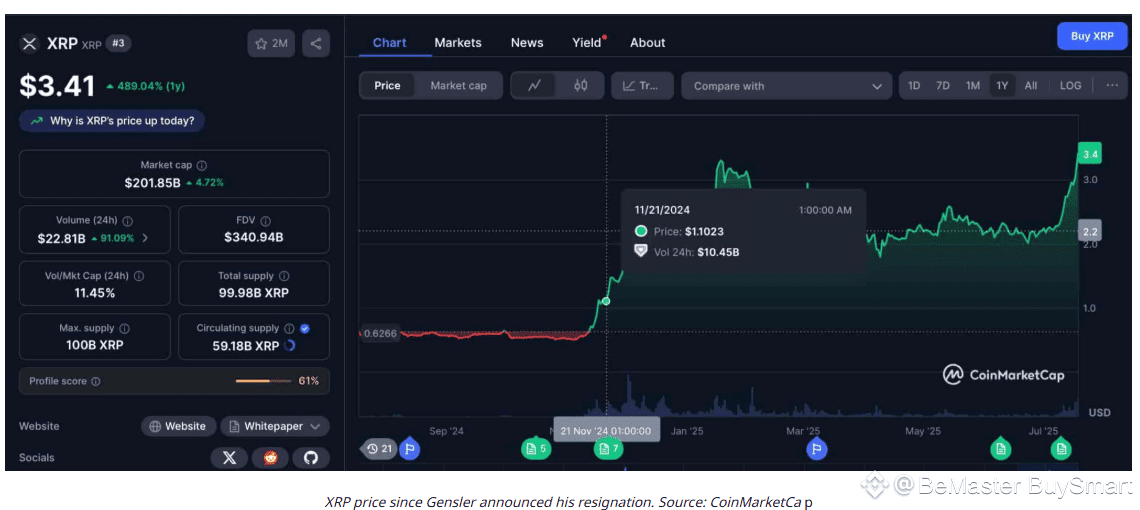Viewport: 1140px width, 510px height.
Task: Set chart range to All
Action: [1031, 86]
